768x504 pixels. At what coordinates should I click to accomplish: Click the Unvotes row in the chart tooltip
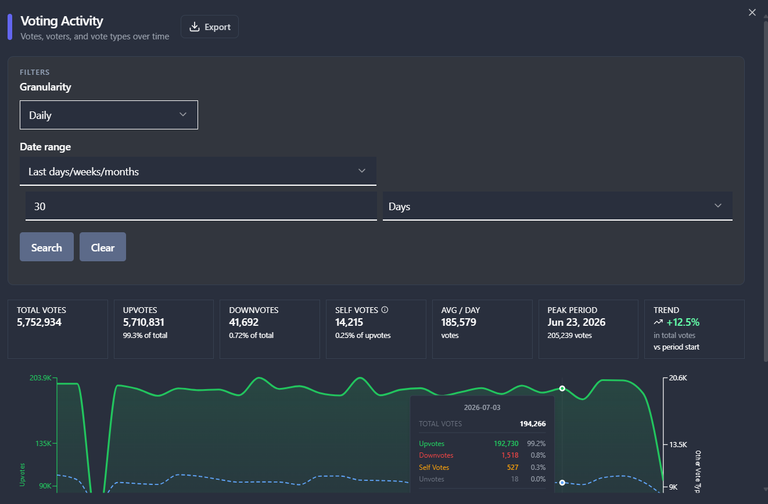[482, 479]
